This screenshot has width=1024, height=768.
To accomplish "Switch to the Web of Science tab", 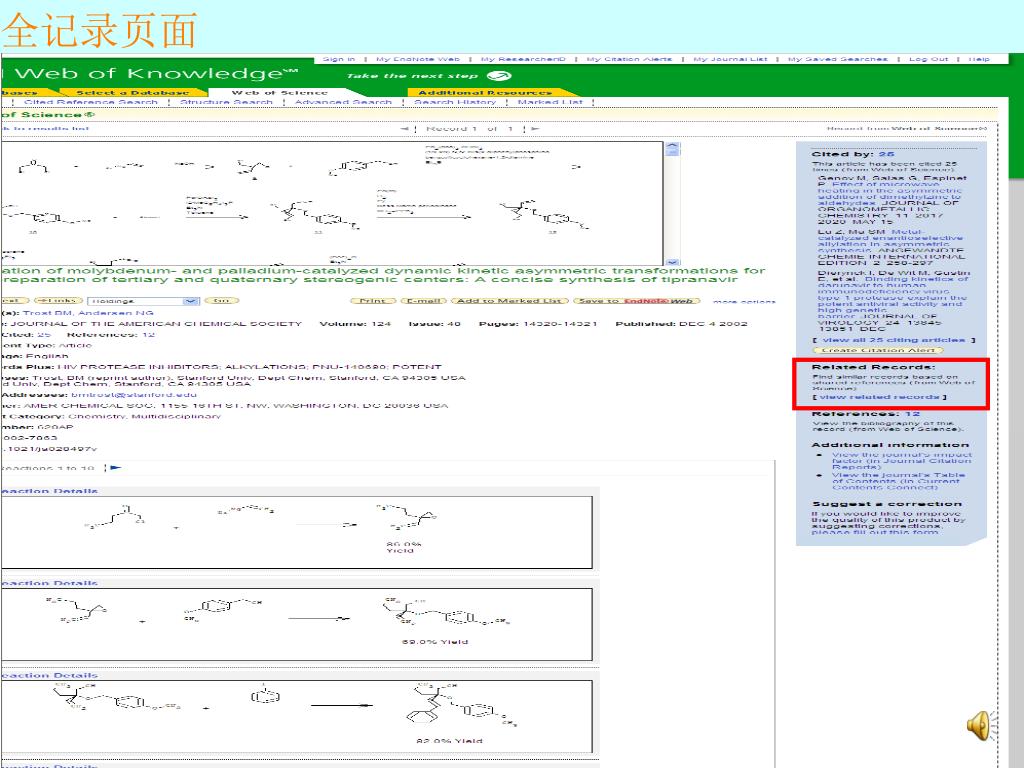I will click(x=280, y=93).
